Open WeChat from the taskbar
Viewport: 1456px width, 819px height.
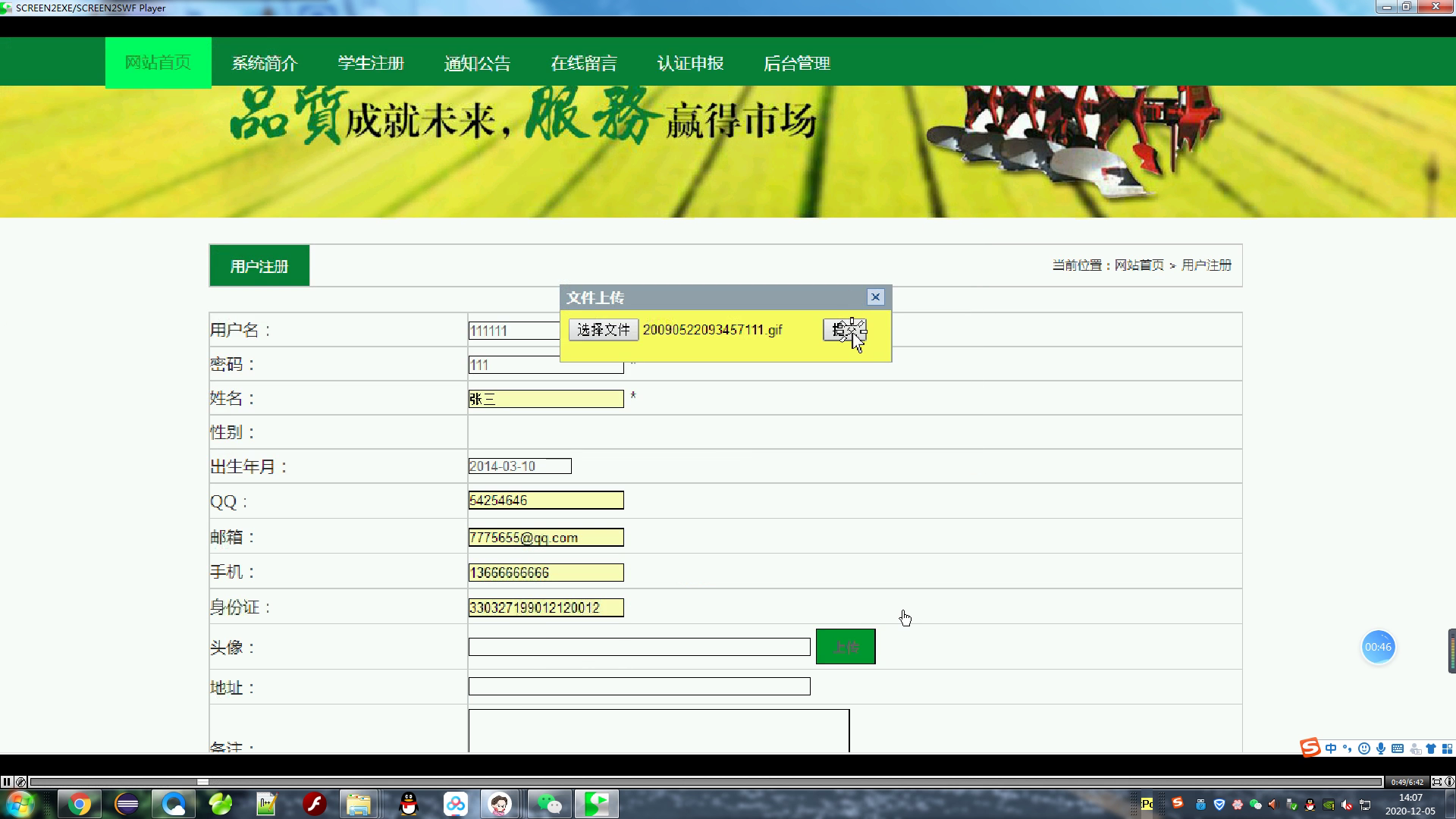coord(549,804)
